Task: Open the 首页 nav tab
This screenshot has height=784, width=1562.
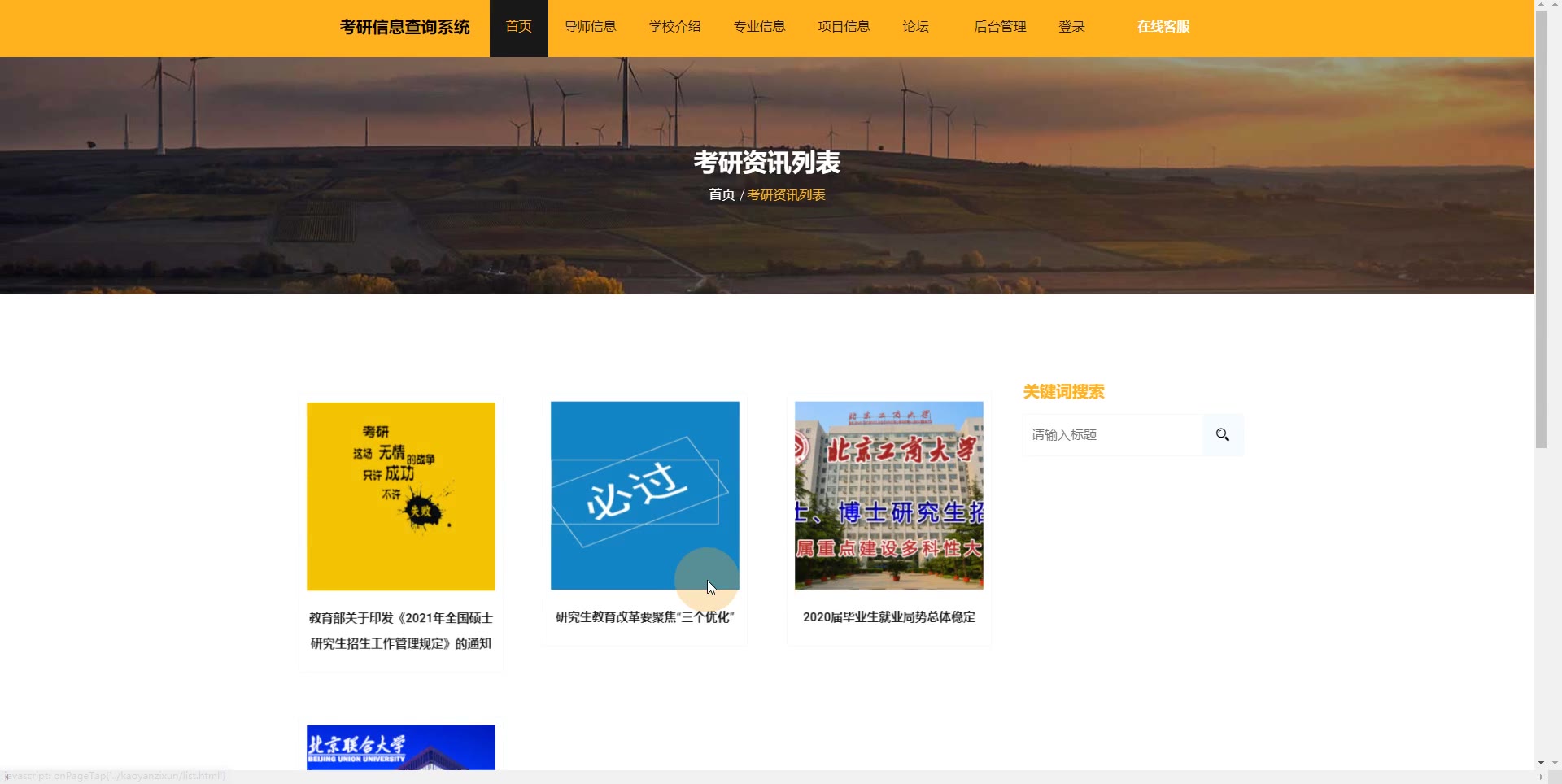Action: (x=519, y=27)
